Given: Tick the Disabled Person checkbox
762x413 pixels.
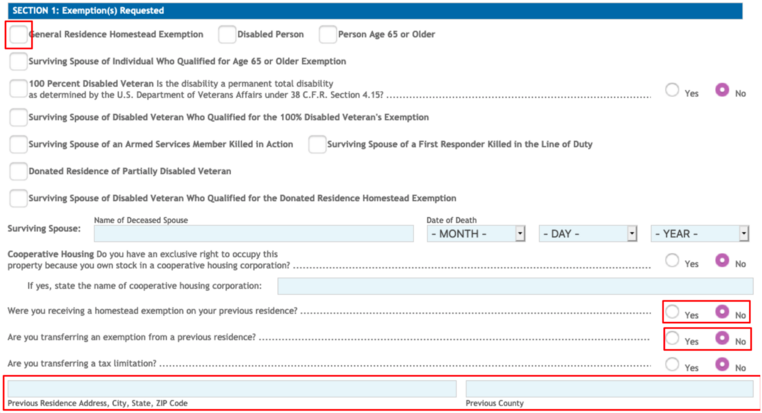Looking at the screenshot, I should click(227, 34).
